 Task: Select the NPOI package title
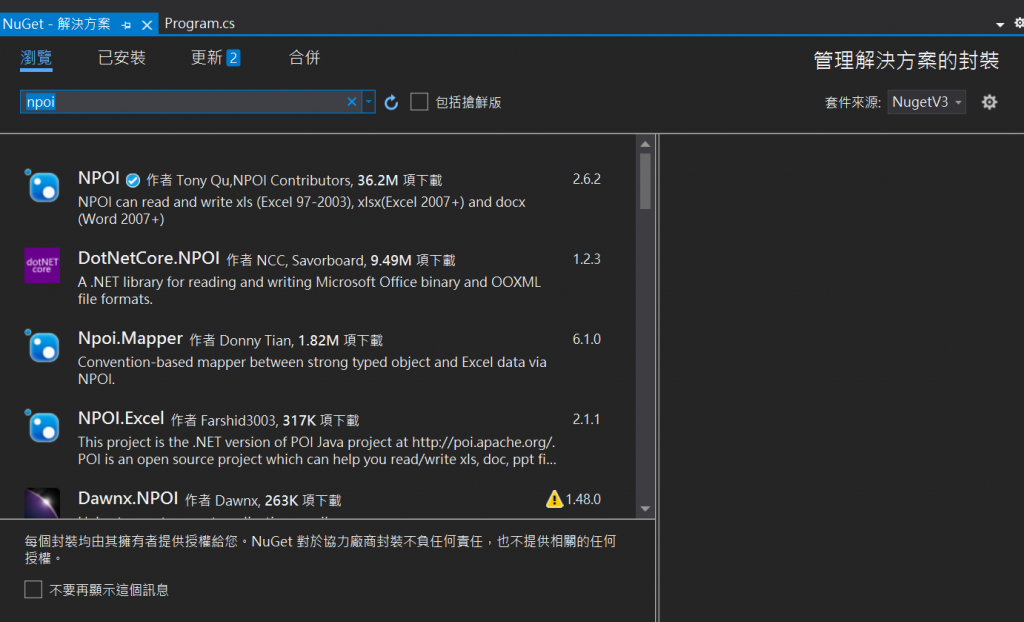tap(99, 178)
